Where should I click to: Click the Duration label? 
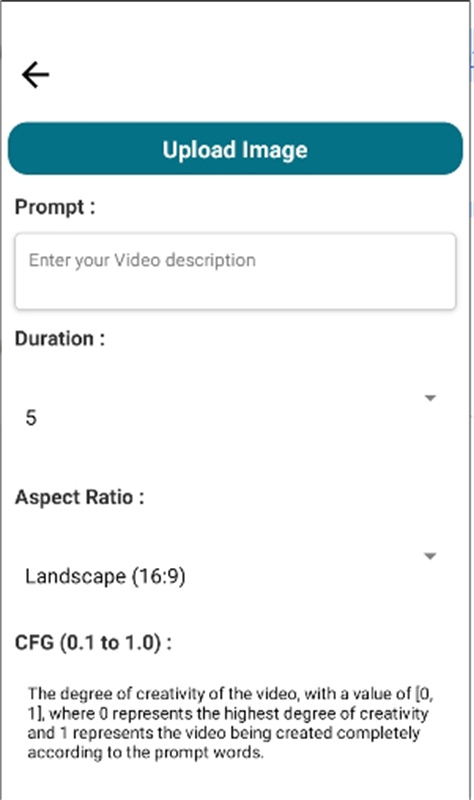pos(60,339)
